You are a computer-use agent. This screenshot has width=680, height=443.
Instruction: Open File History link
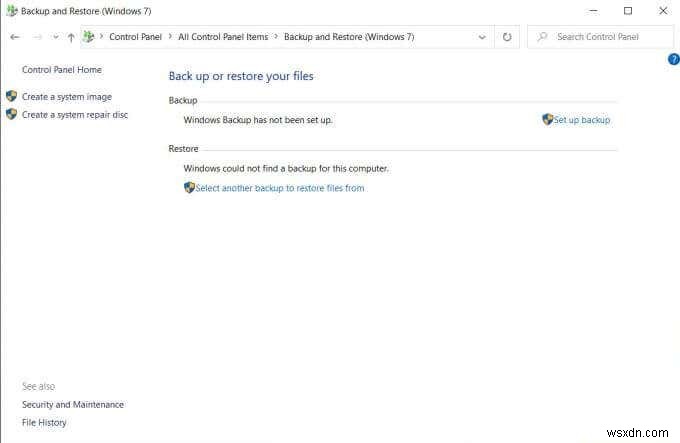point(44,423)
